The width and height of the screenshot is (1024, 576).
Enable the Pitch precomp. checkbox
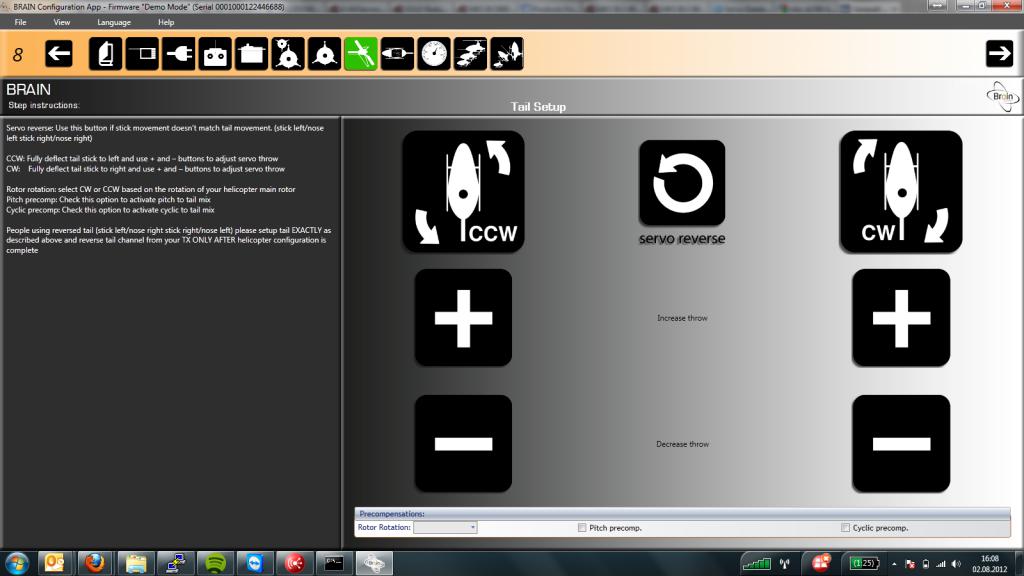(583, 527)
